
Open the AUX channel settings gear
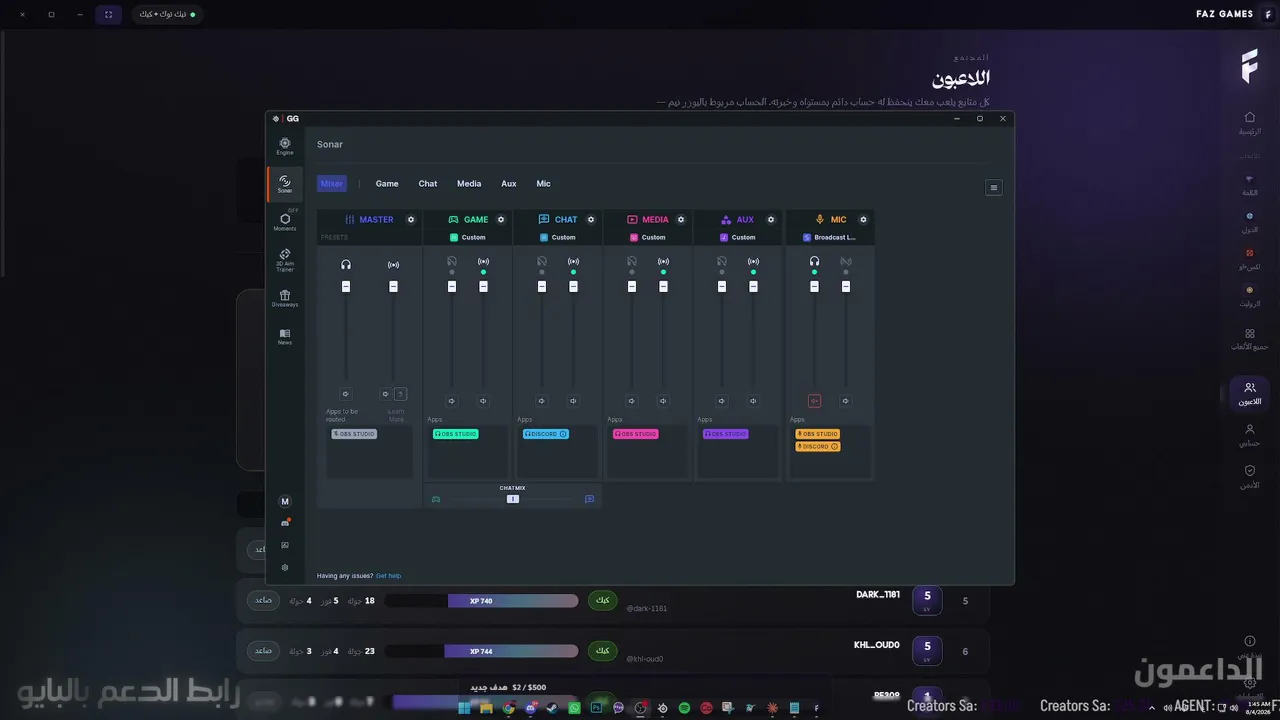[771, 220]
